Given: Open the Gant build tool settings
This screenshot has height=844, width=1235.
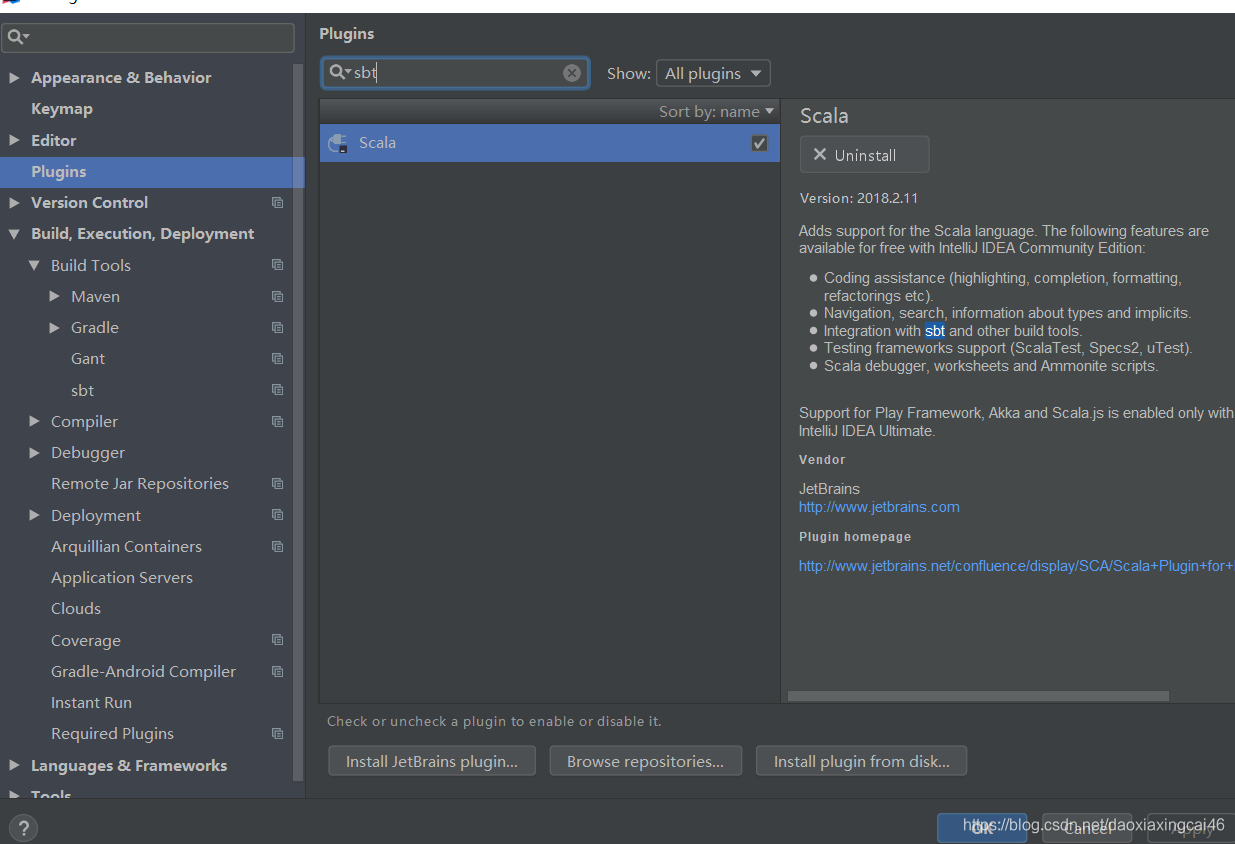Looking at the screenshot, I should 88,359.
